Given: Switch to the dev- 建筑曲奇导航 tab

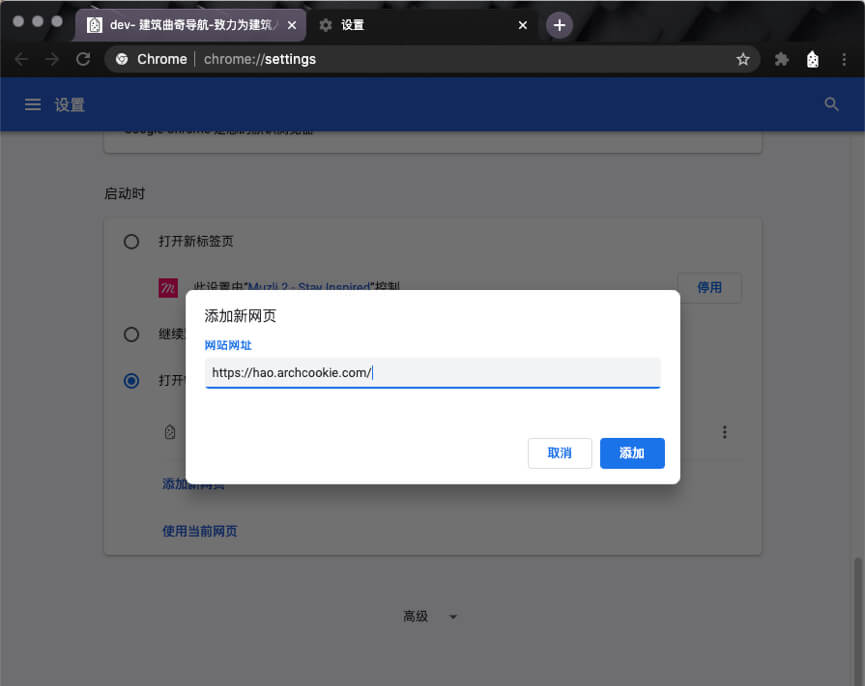Looking at the screenshot, I should point(190,25).
